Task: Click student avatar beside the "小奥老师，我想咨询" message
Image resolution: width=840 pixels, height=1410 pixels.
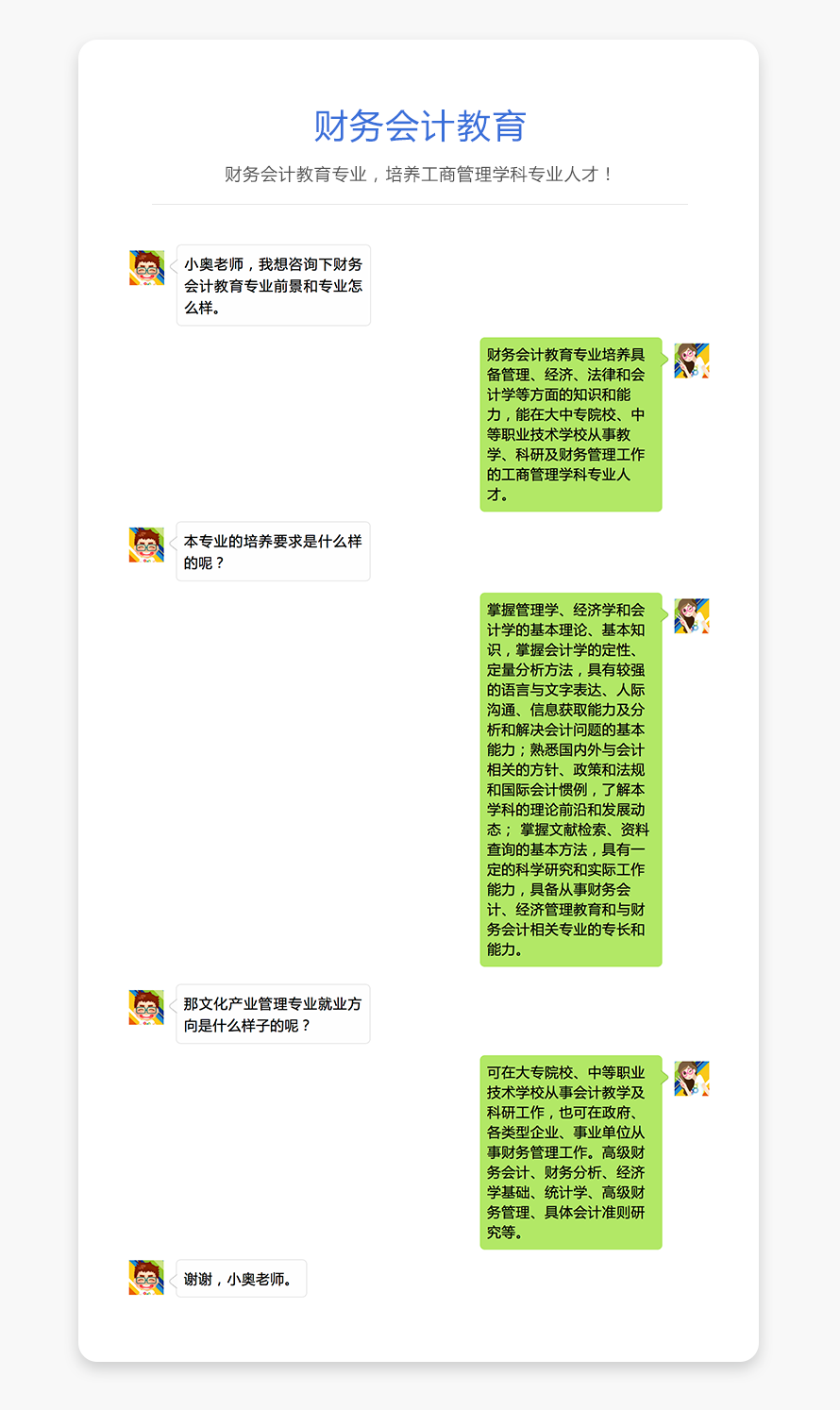Action: 146,268
